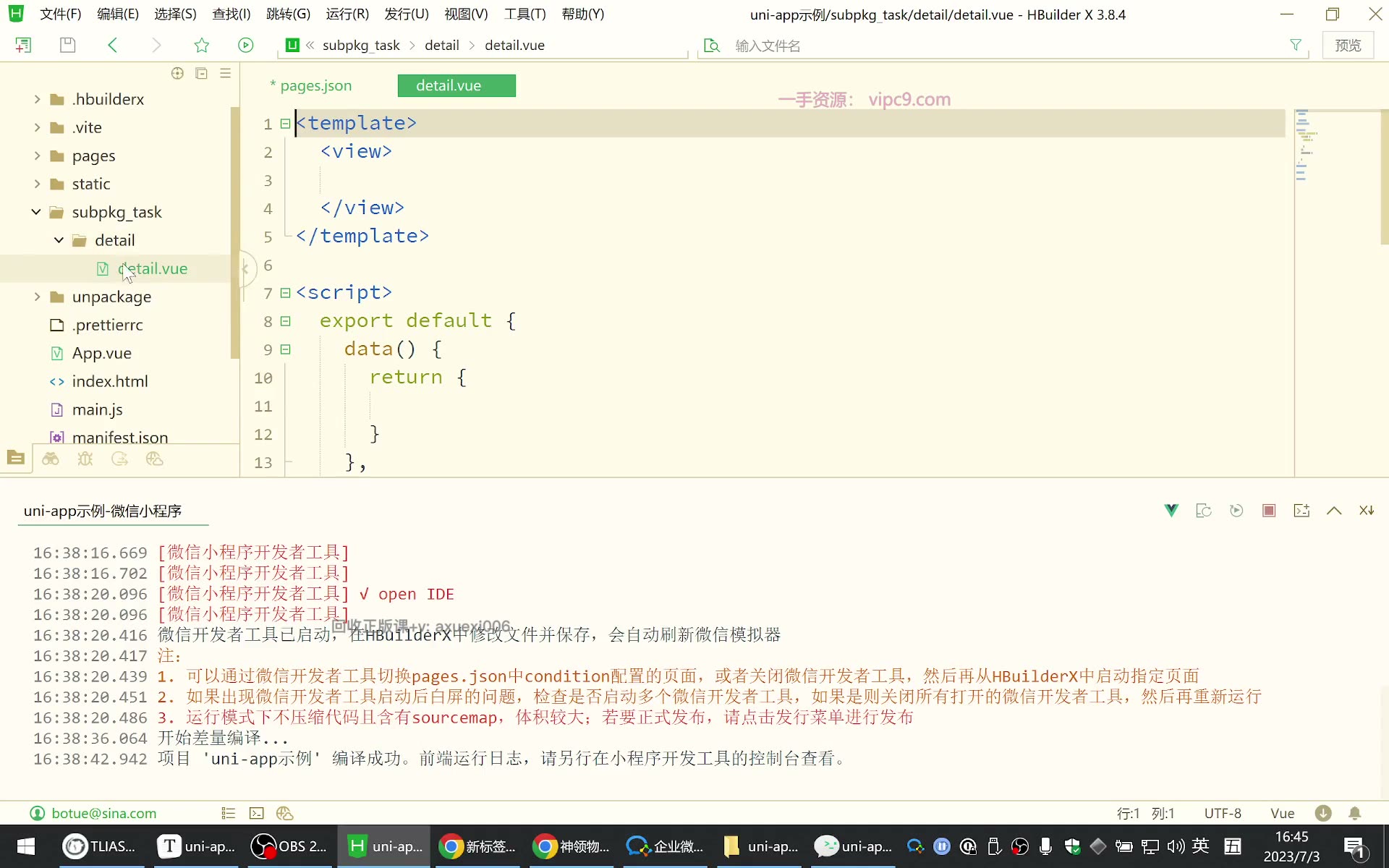Image resolution: width=1389 pixels, height=868 pixels.
Task: Expand the unpackage folder
Action: pyautogui.click(x=37, y=297)
